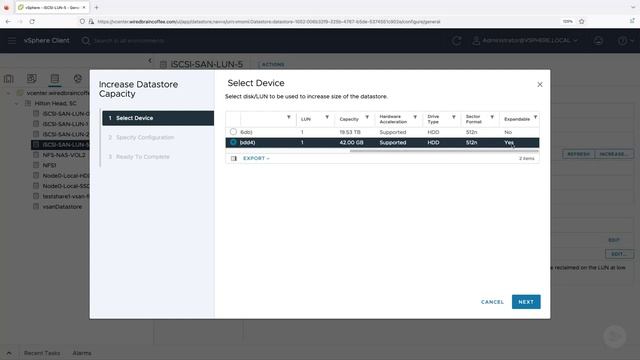This screenshot has width=640, height=360.
Task: Reload the browser page
Action: click(x=32, y=21)
